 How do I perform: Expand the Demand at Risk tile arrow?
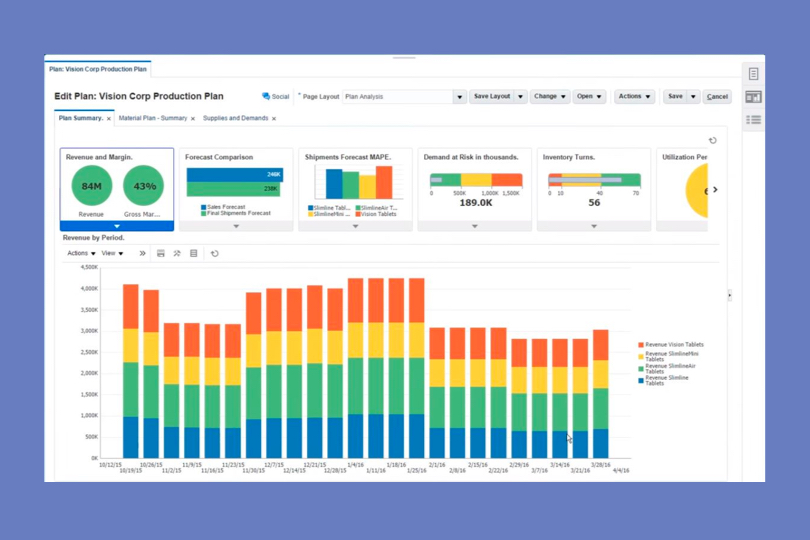pos(475,226)
